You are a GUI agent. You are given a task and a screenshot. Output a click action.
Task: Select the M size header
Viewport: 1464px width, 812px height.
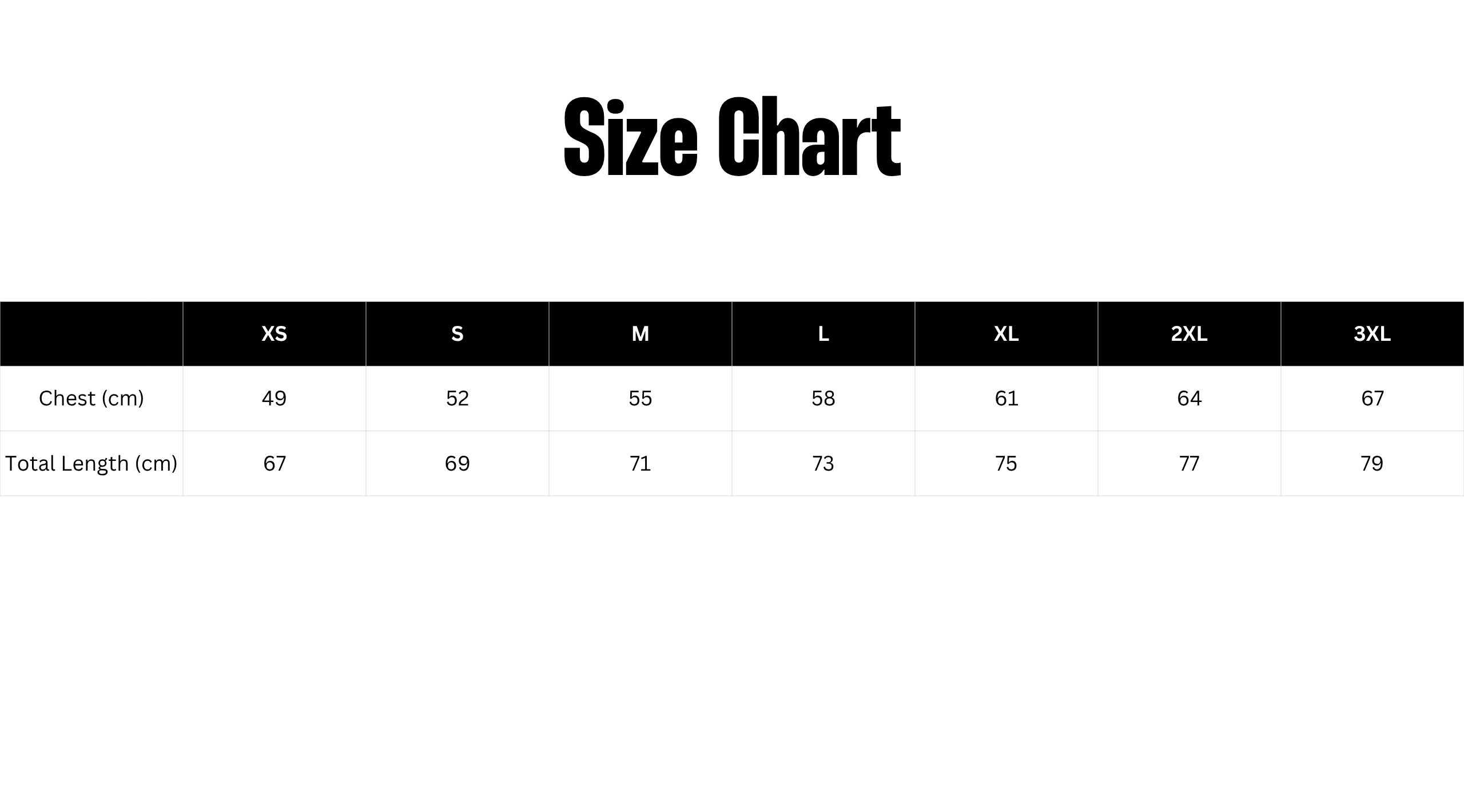coord(640,334)
